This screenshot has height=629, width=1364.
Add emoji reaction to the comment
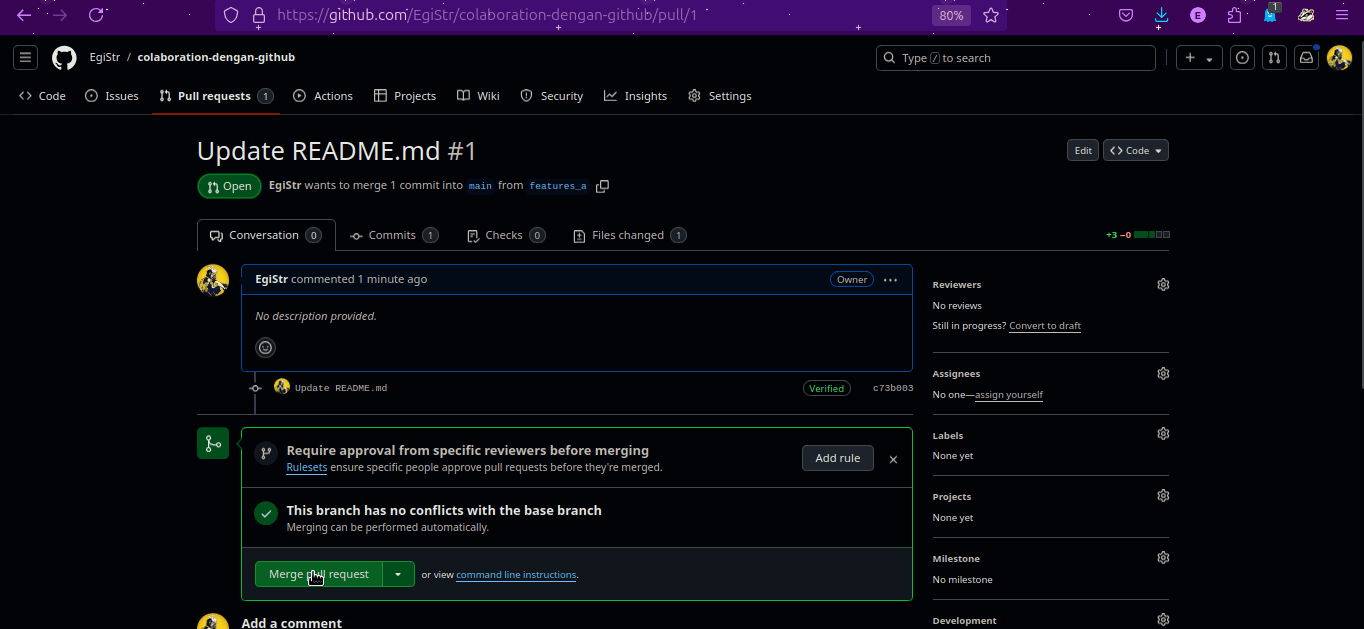click(265, 348)
